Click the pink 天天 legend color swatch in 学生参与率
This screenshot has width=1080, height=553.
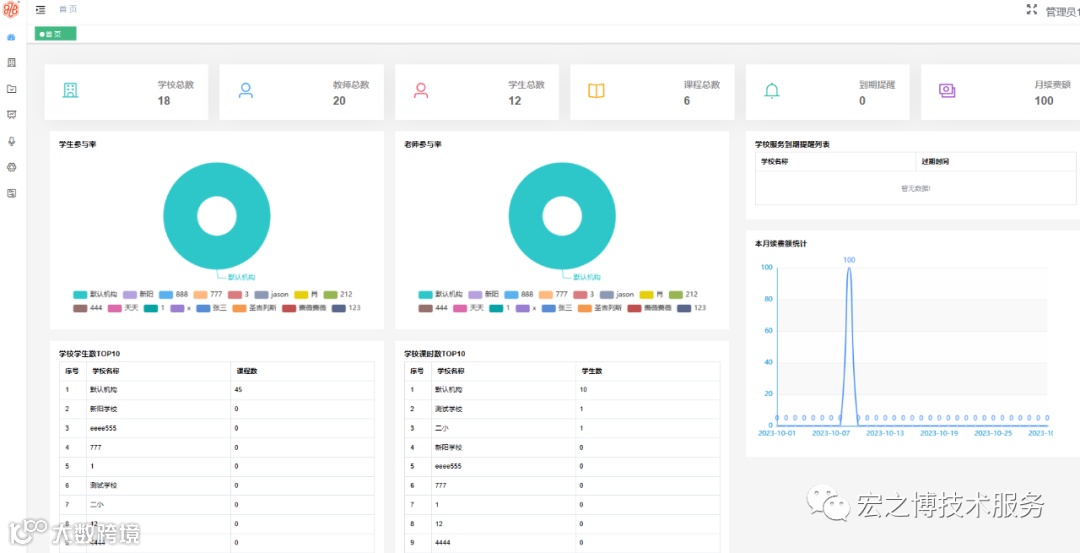pyautogui.click(x=114, y=308)
